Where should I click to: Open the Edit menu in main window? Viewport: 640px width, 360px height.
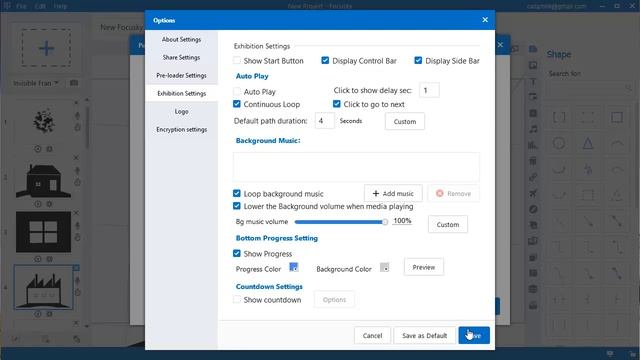40,6
